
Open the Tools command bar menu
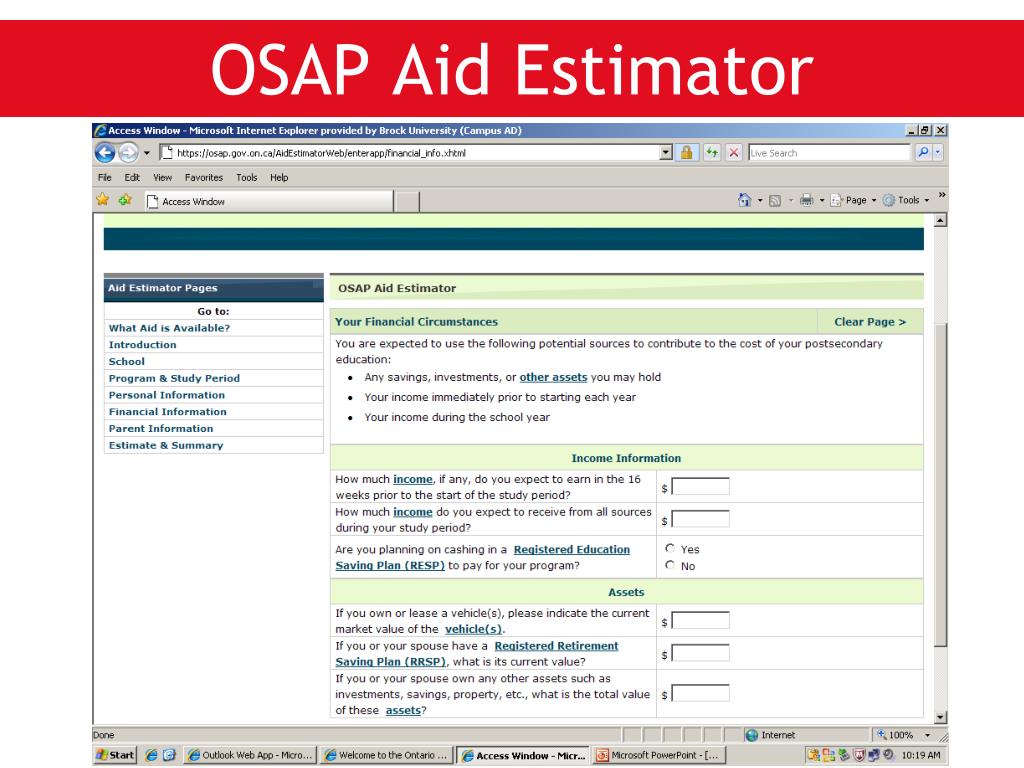(x=906, y=200)
